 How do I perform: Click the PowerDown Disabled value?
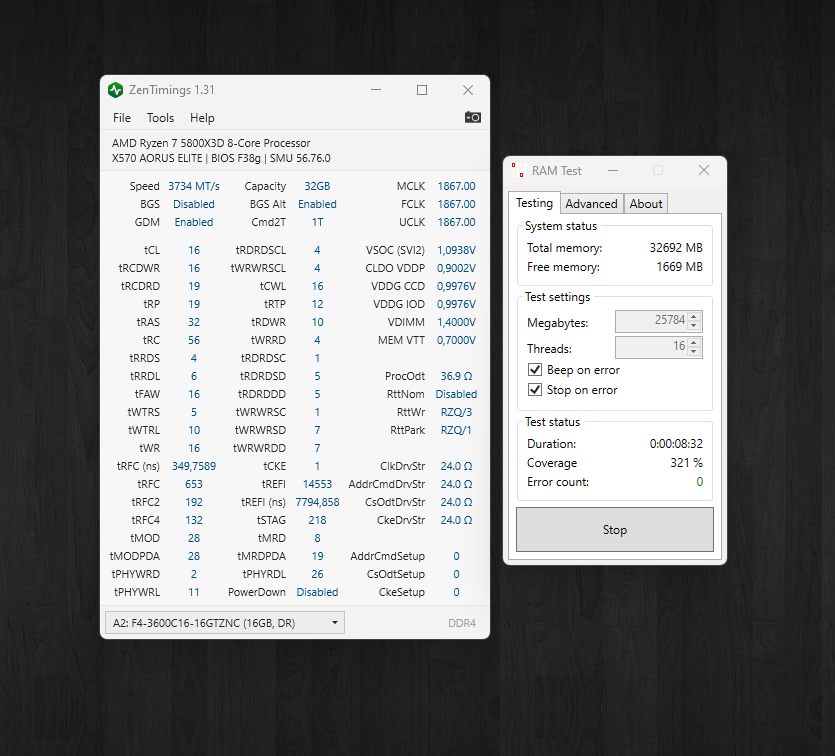(317, 592)
